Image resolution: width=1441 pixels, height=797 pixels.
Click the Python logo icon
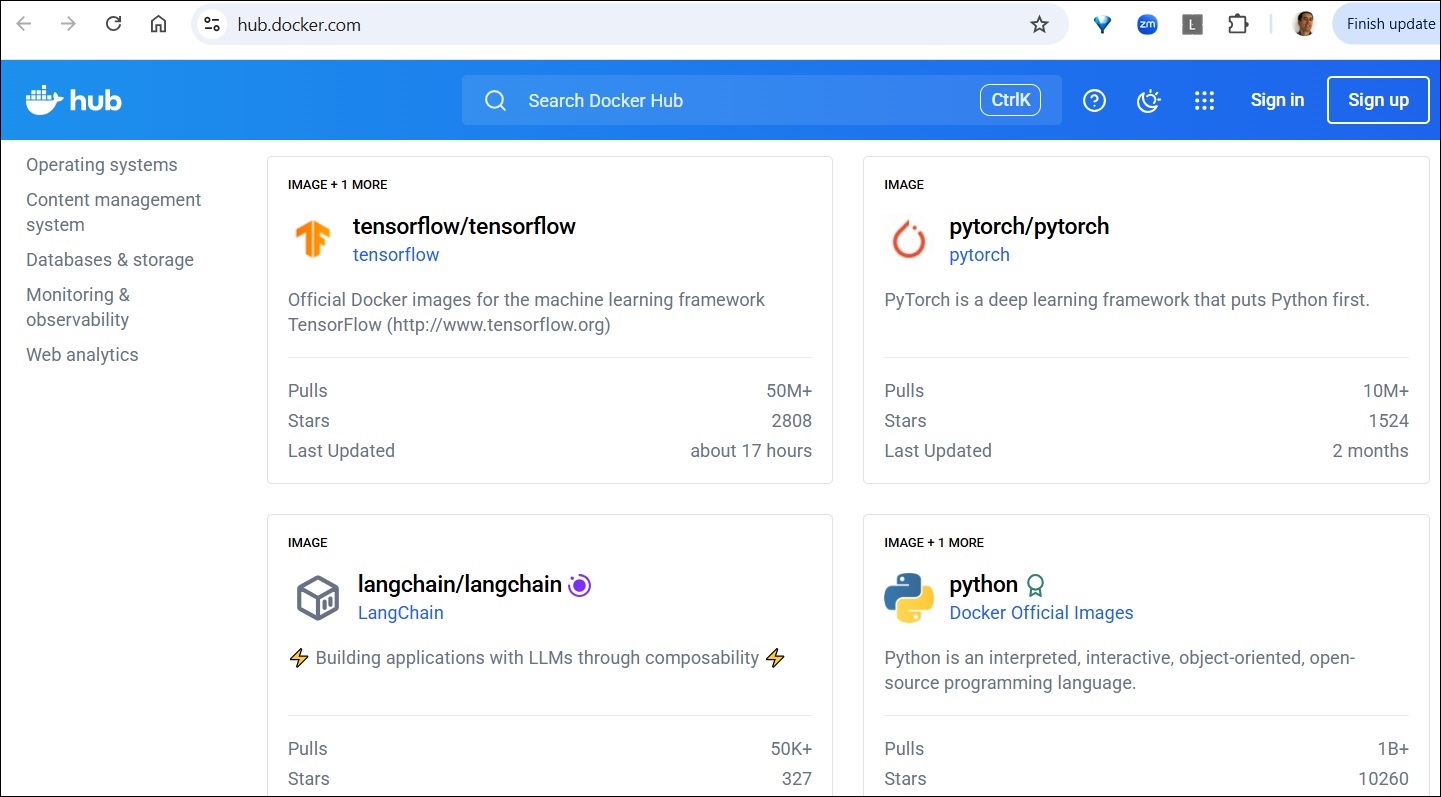pos(910,596)
